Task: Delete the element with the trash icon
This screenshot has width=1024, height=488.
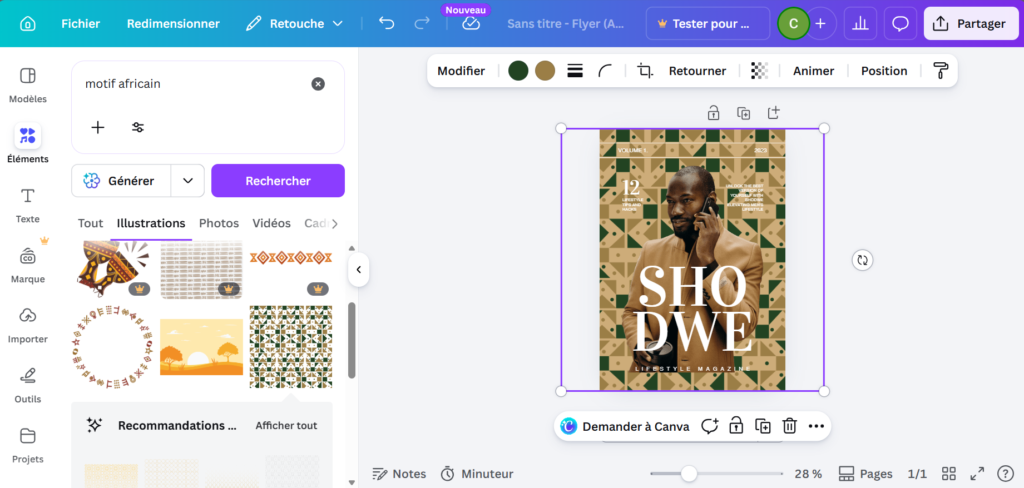Action: (x=789, y=426)
